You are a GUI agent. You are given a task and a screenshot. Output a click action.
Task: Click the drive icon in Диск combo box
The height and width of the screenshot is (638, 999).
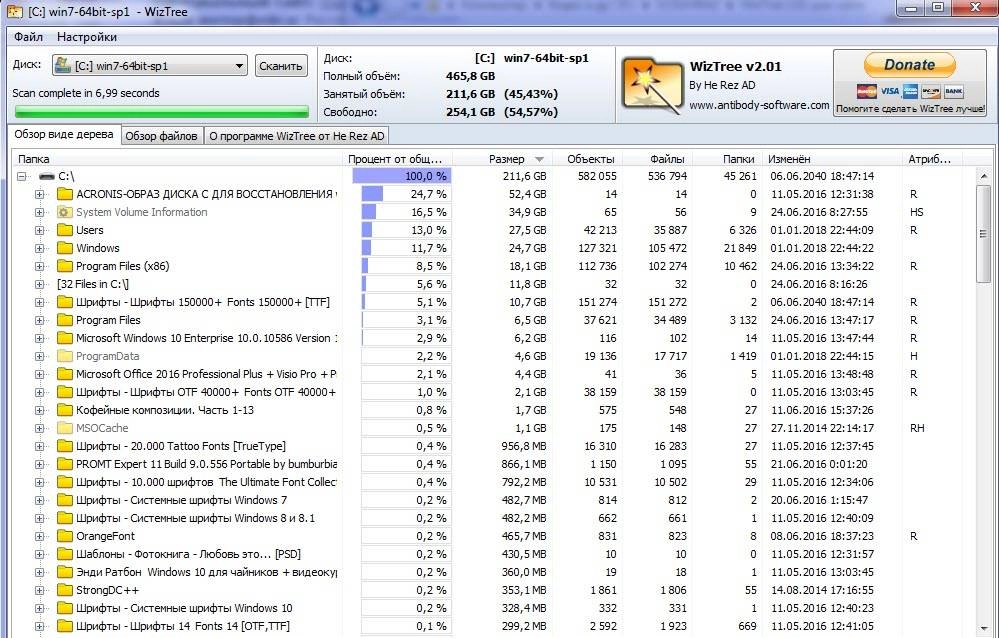pos(62,65)
